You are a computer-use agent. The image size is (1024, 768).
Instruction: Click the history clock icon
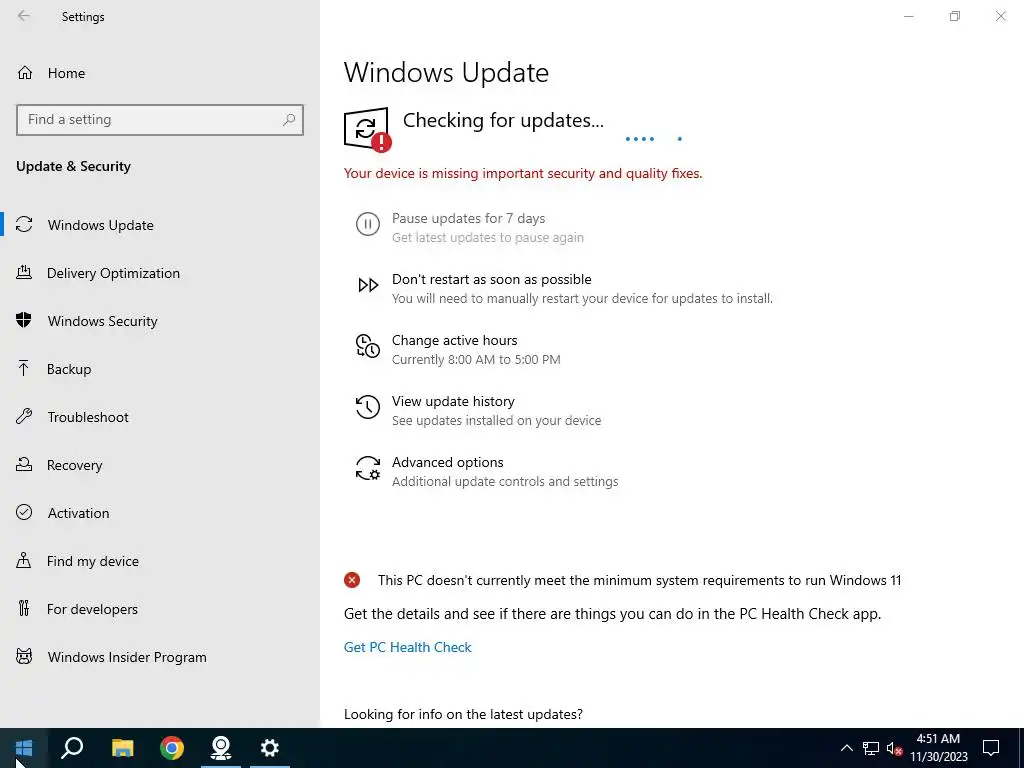pos(368,407)
